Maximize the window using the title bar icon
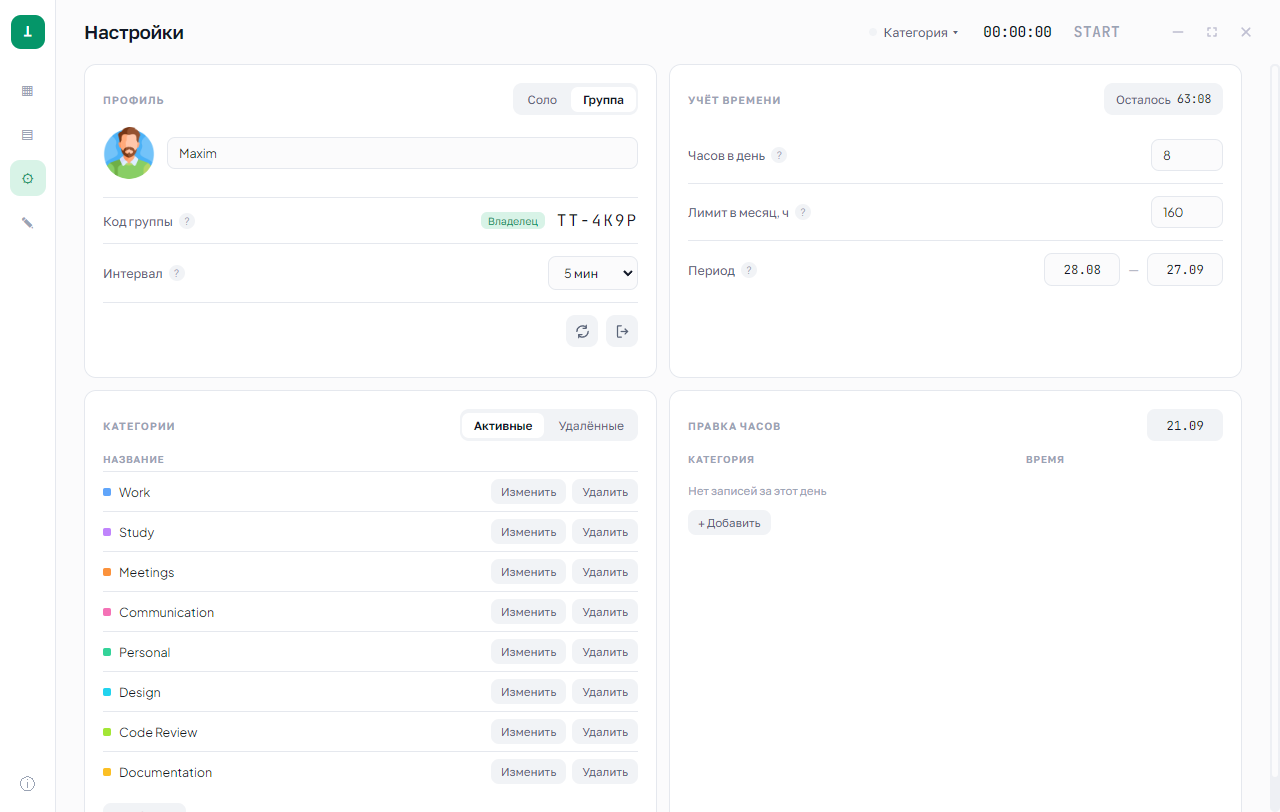The image size is (1280, 812). click(1212, 32)
